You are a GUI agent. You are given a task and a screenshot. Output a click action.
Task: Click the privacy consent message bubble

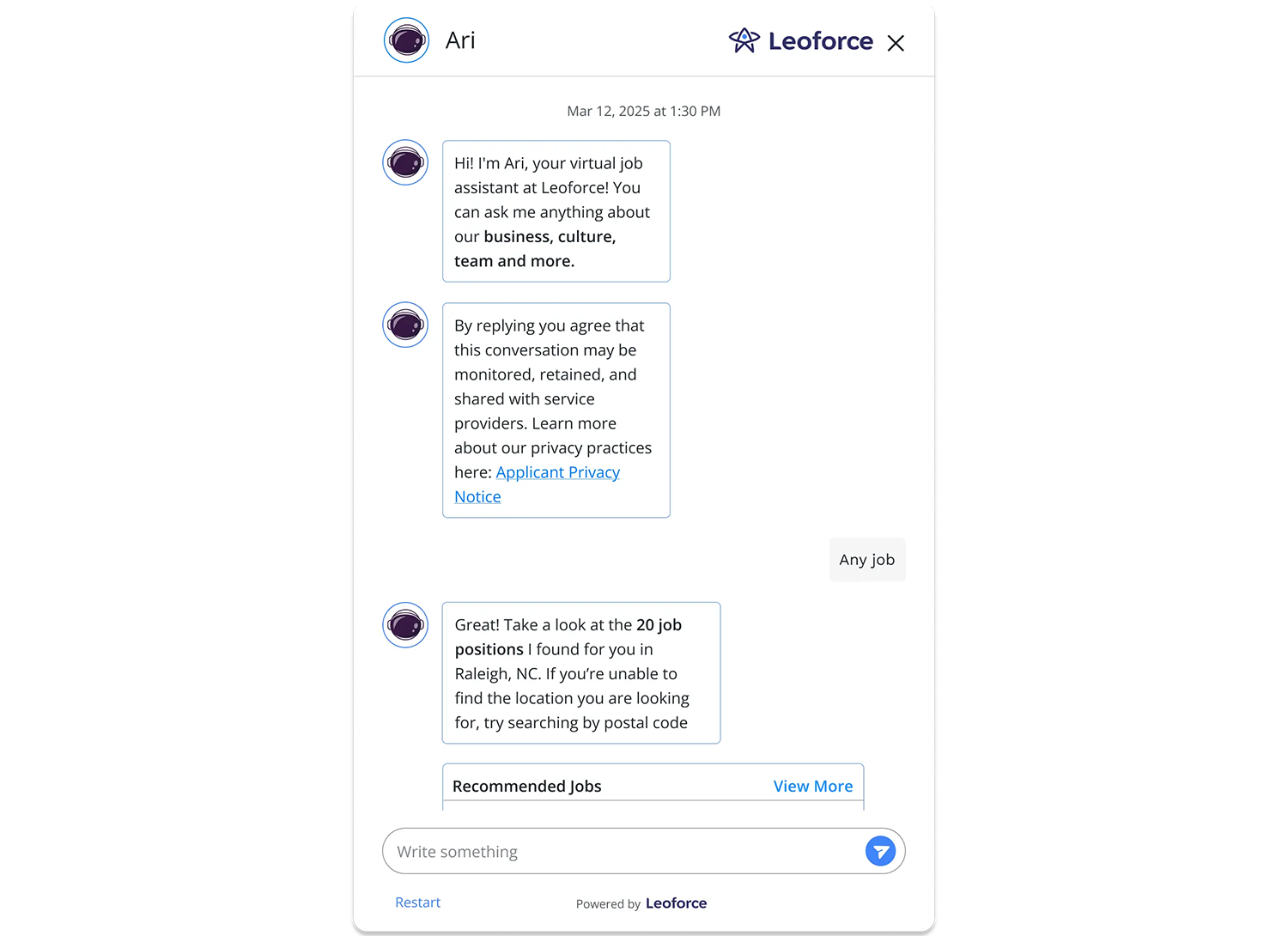(x=556, y=410)
